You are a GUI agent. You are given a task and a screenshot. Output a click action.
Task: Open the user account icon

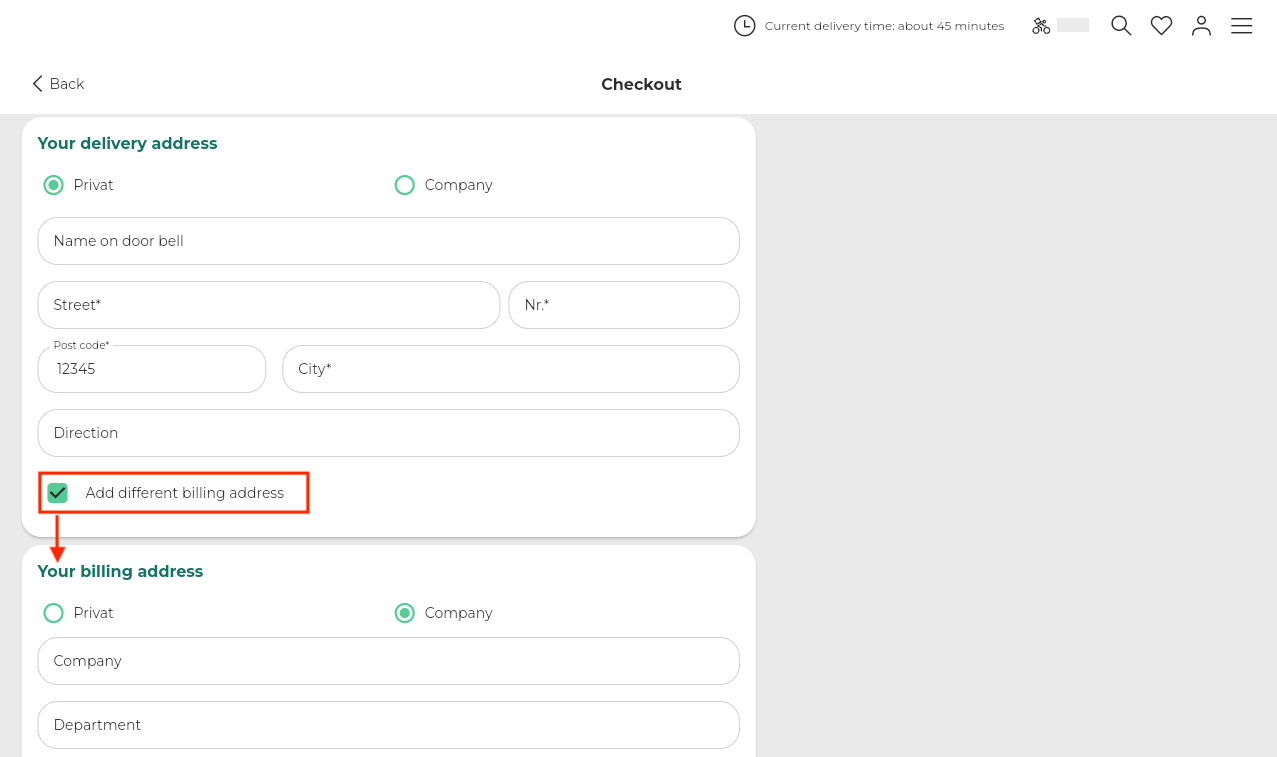coord(1201,26)
